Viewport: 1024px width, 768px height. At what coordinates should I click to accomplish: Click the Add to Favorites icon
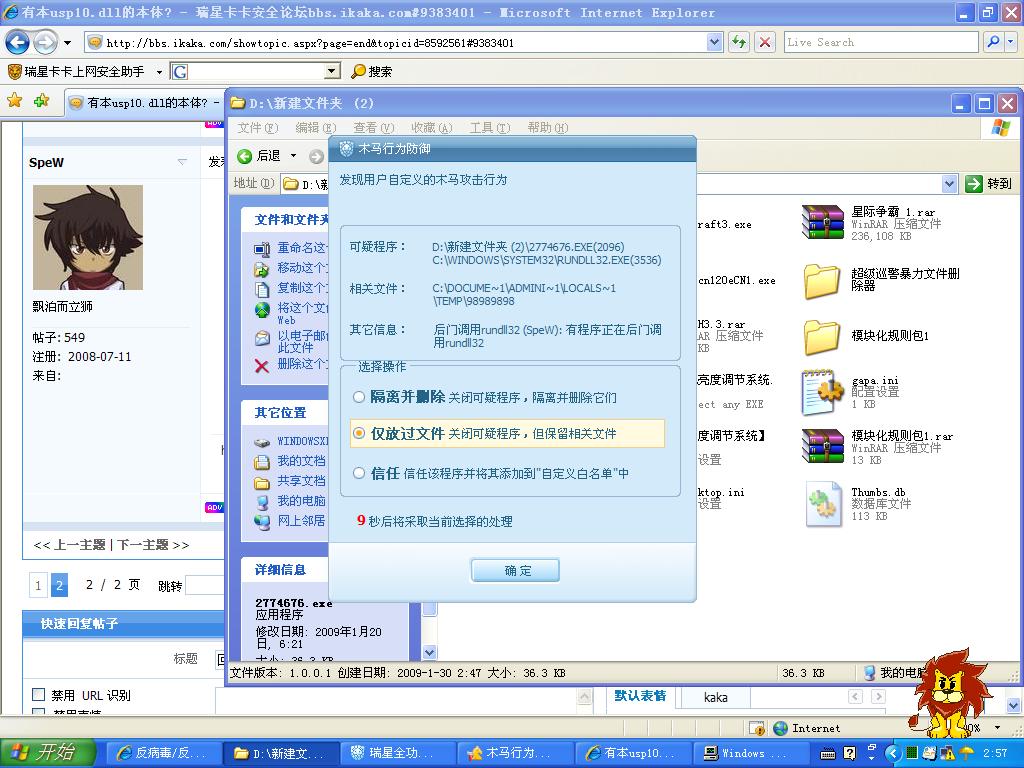pyautogui.click(x=42, y=100)
